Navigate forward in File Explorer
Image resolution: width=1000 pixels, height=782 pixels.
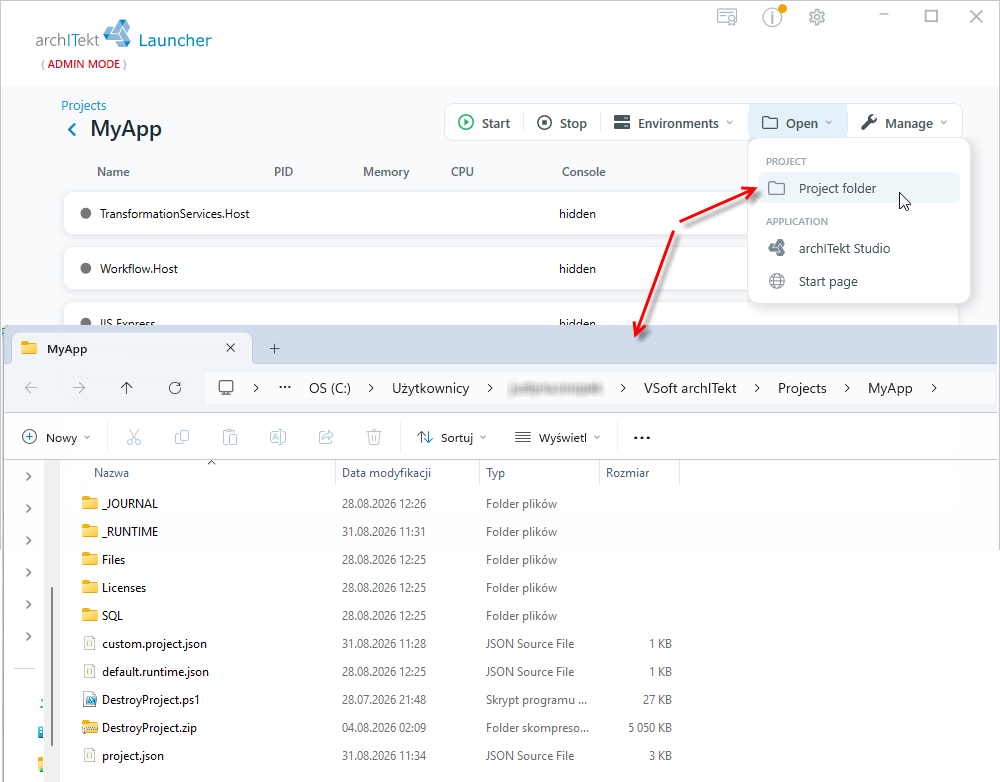(78, 388)
